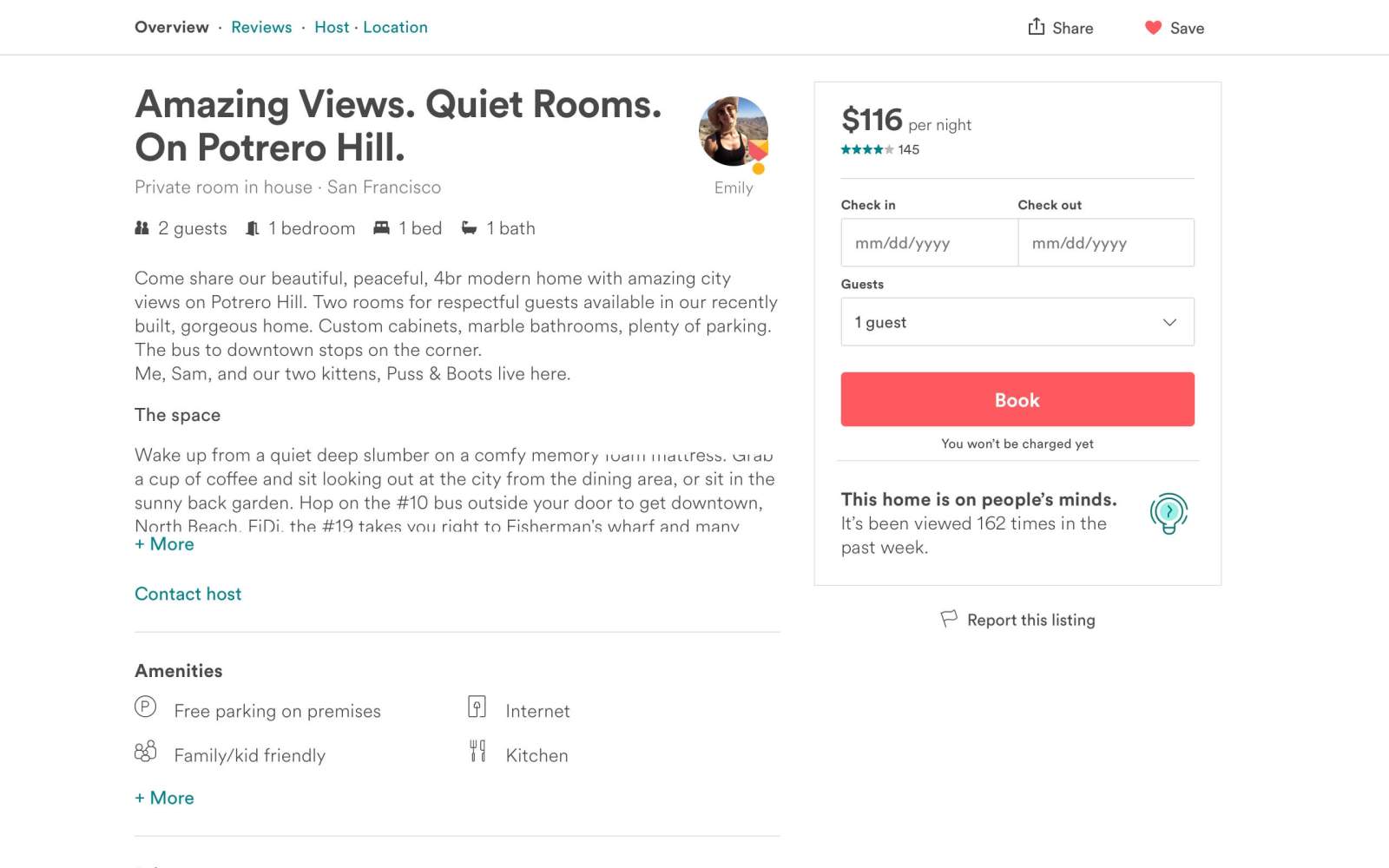Select the Internet amenity icon
Screen dimensions: 1389x868
tap(477, 707)
